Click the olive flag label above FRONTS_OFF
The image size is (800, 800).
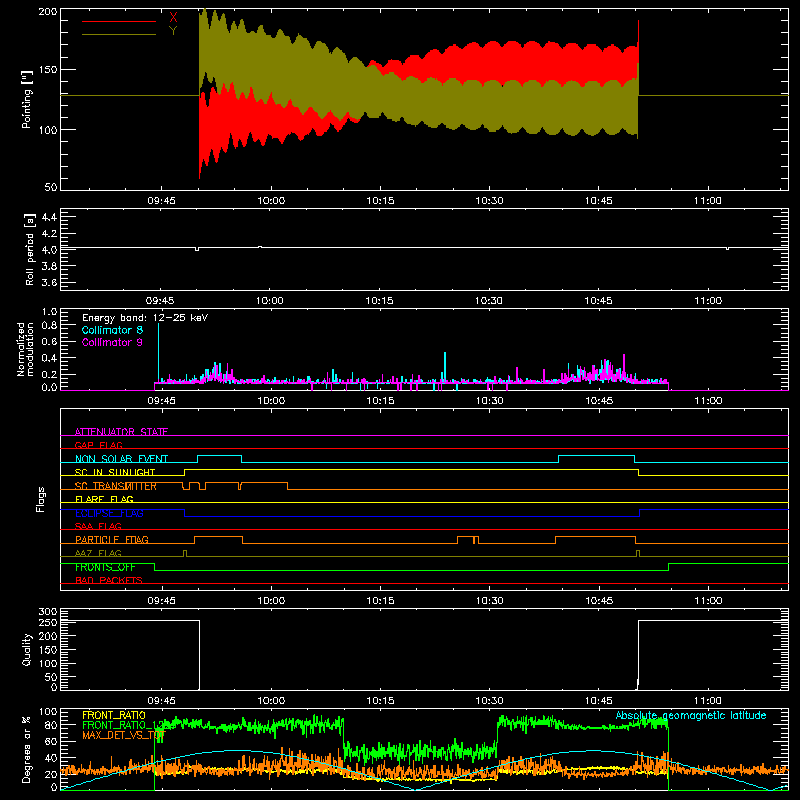click(x=98, y=553)
